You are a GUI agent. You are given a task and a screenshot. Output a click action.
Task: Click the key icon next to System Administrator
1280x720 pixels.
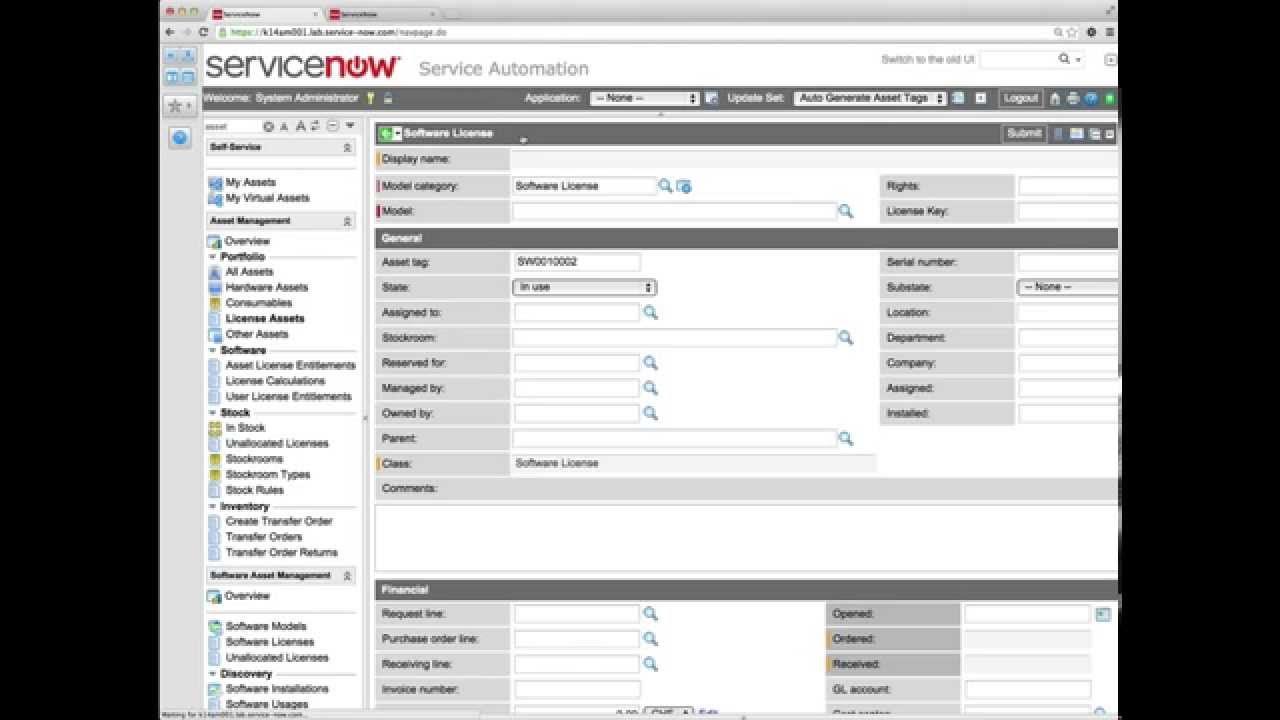pos(370,98)
